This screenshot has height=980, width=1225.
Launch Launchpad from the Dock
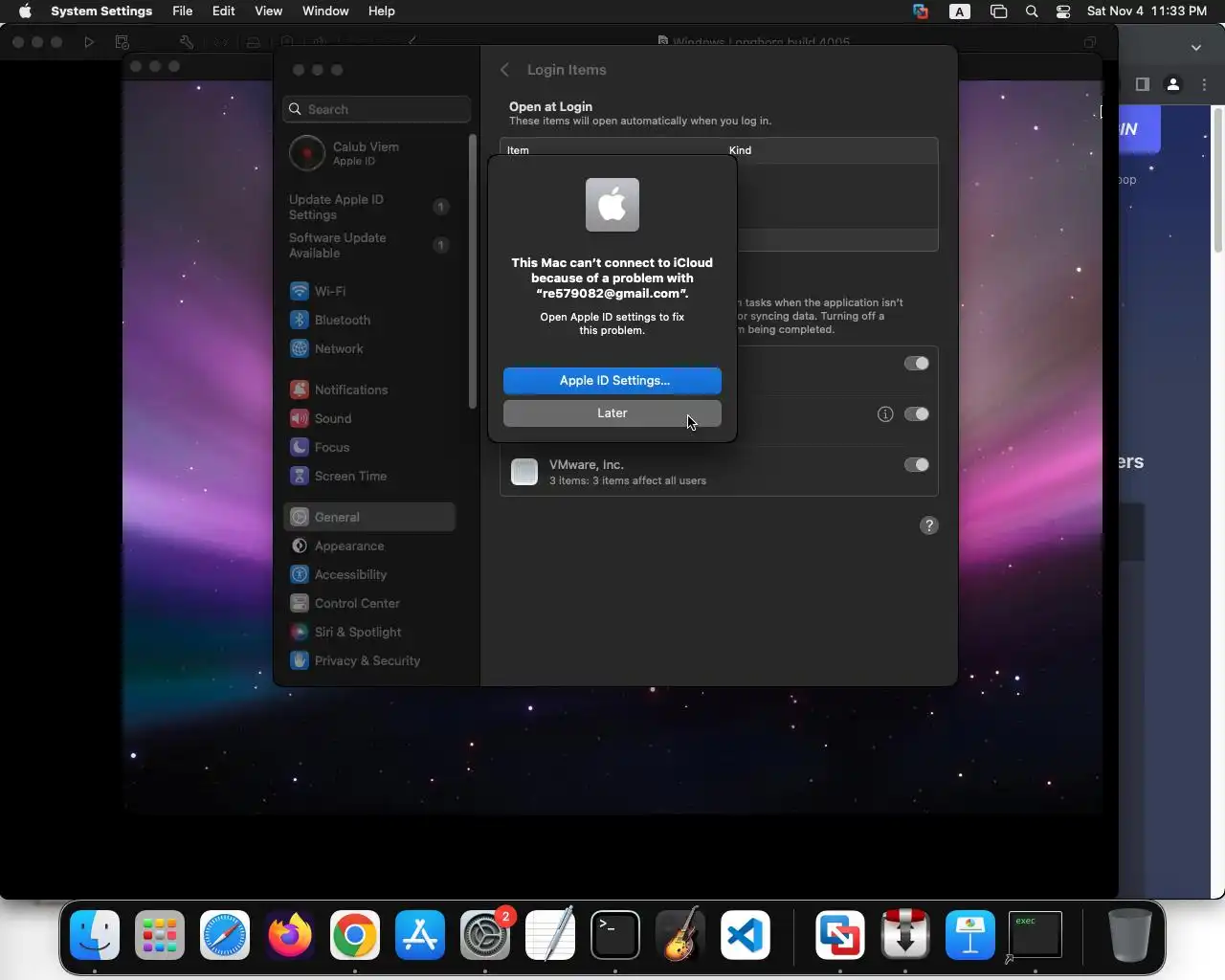tap(160, 935)
